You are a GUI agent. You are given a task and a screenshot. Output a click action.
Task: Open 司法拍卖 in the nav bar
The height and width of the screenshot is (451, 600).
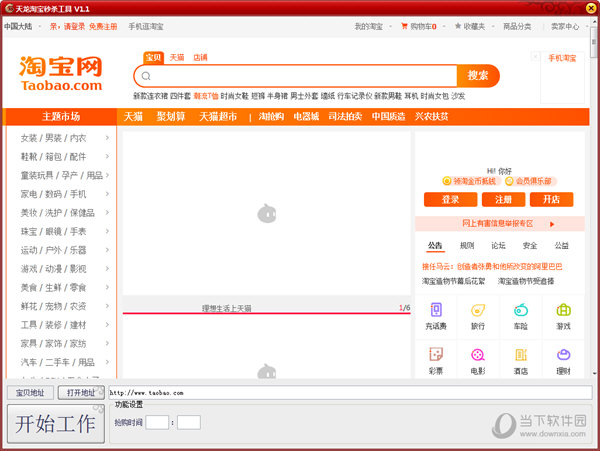345,117
